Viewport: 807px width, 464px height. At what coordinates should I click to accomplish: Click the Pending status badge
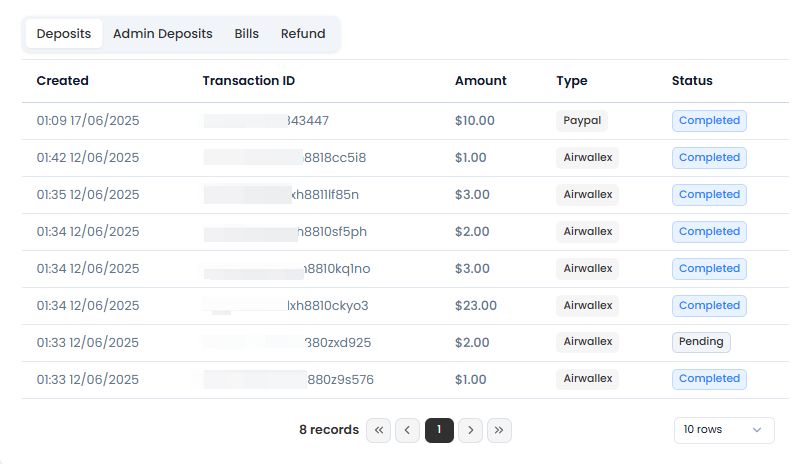point(701,342)
